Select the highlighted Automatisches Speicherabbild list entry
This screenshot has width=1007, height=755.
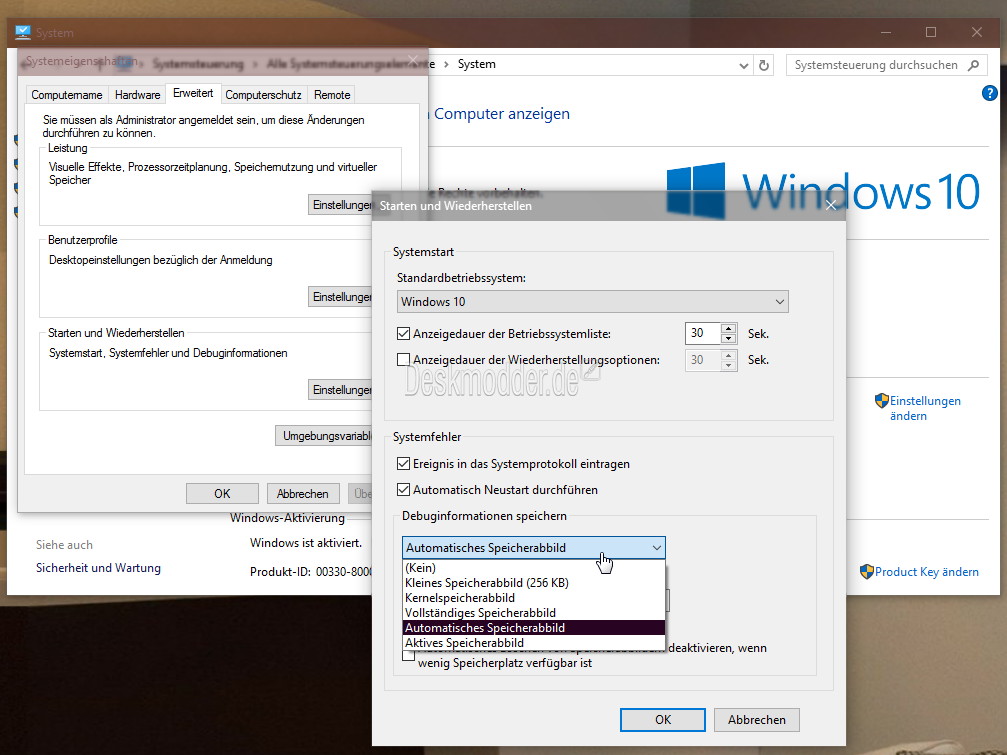pyautogui.click(x=533, y=628)
